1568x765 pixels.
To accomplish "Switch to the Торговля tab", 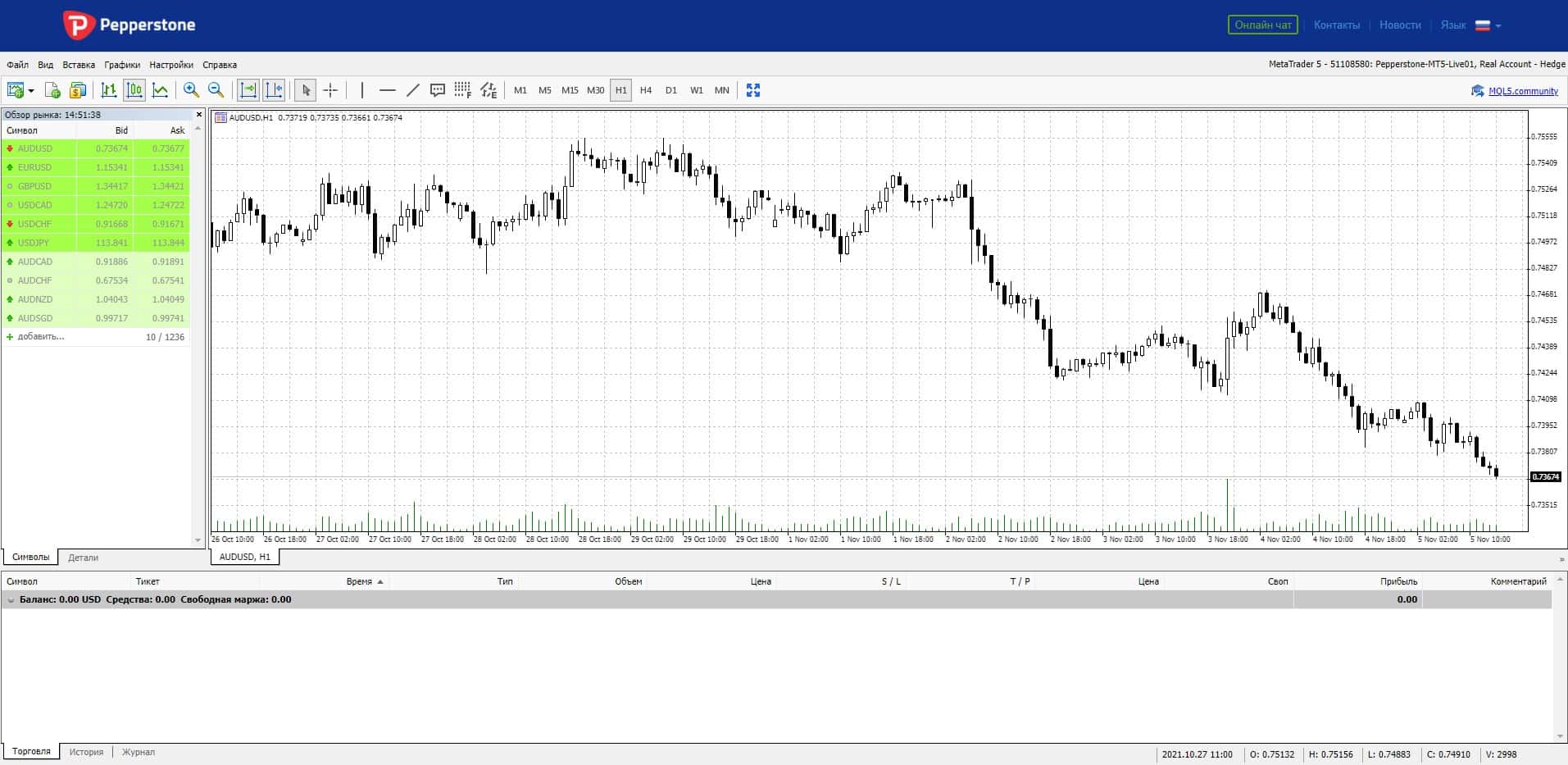I will 31,751.
